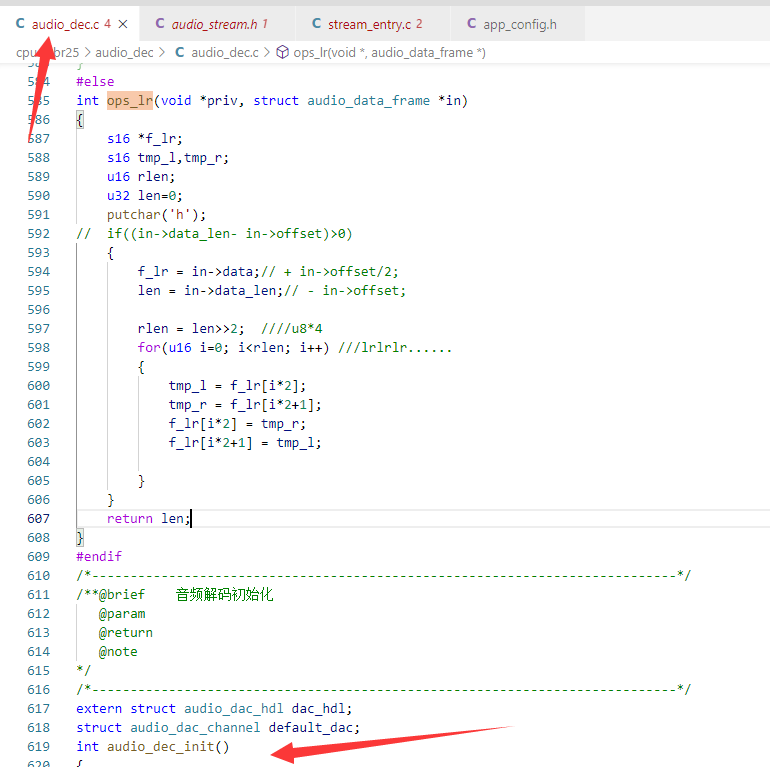Select audio_dec folder in breadcrumb

[x=124, y=53]
